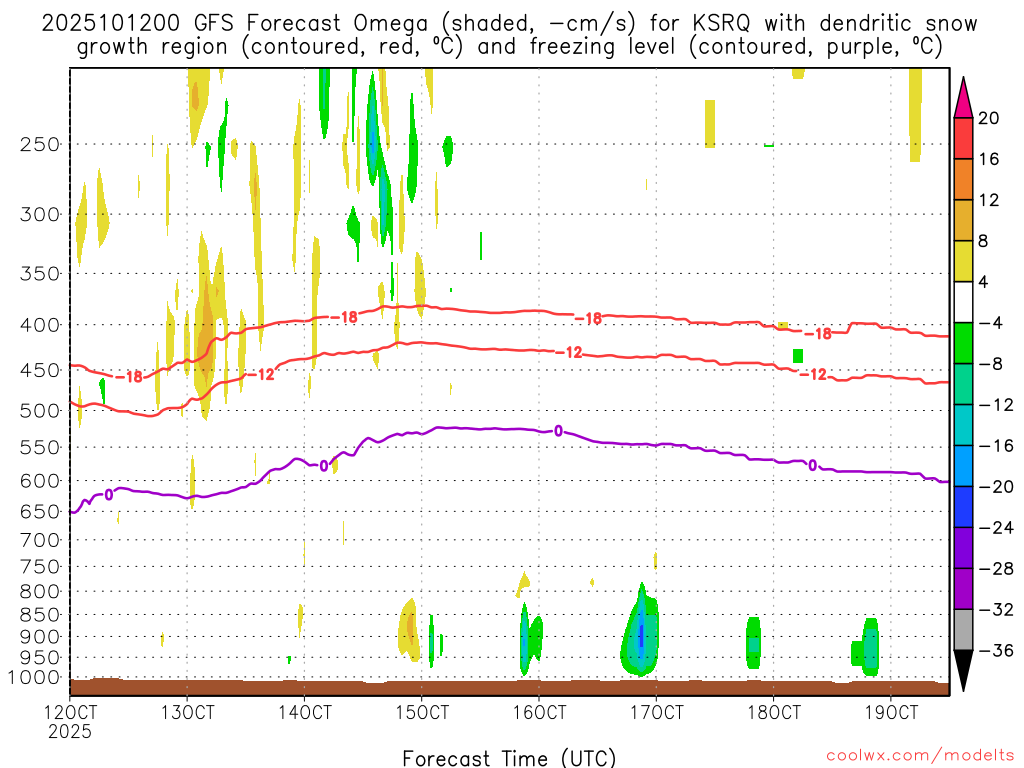This screenshot has height=768, width=1024.
Task: Open the coolwx.com/modelts link
Action: pos(920,756)
